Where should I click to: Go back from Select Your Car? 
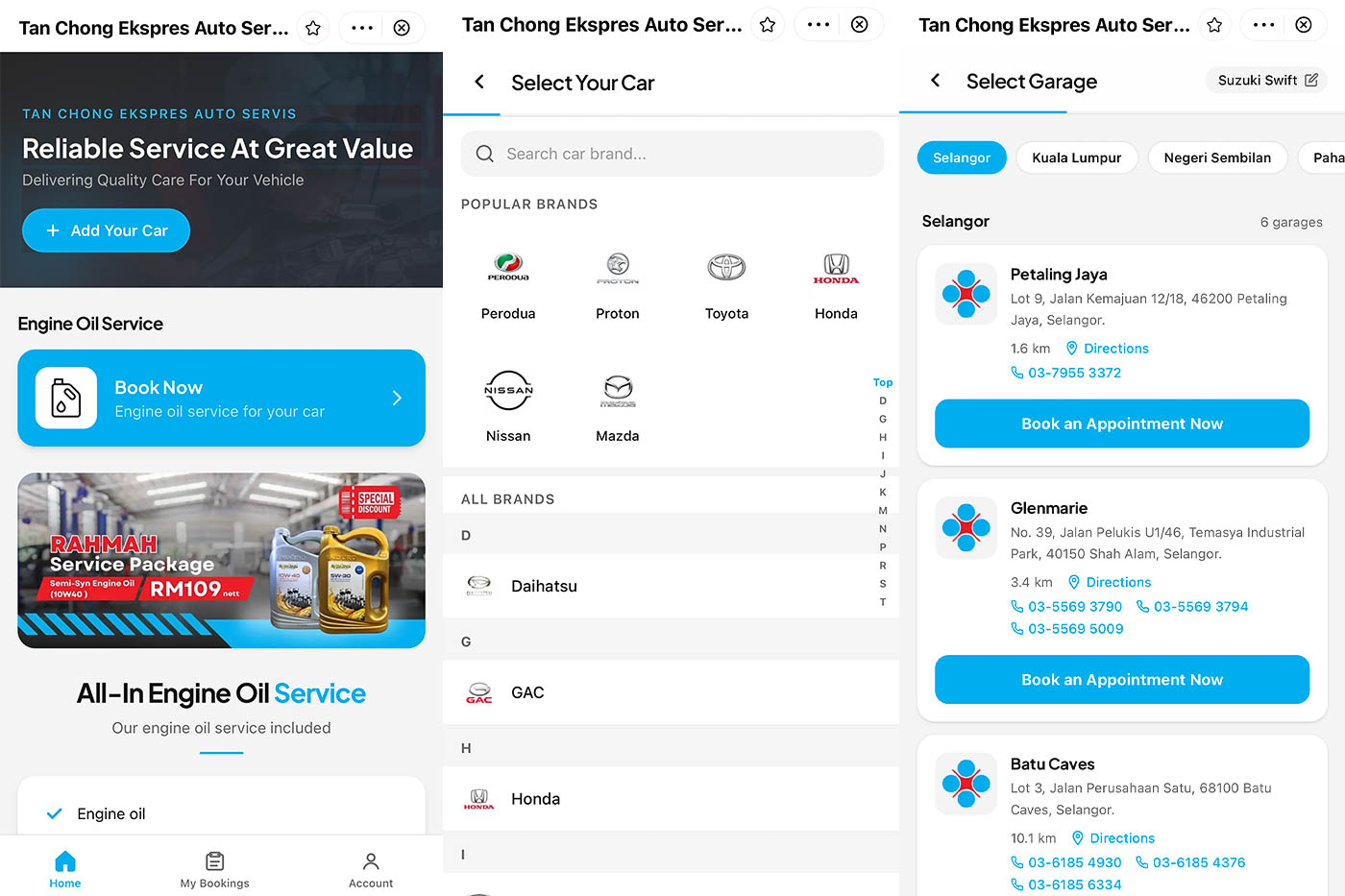479,82
